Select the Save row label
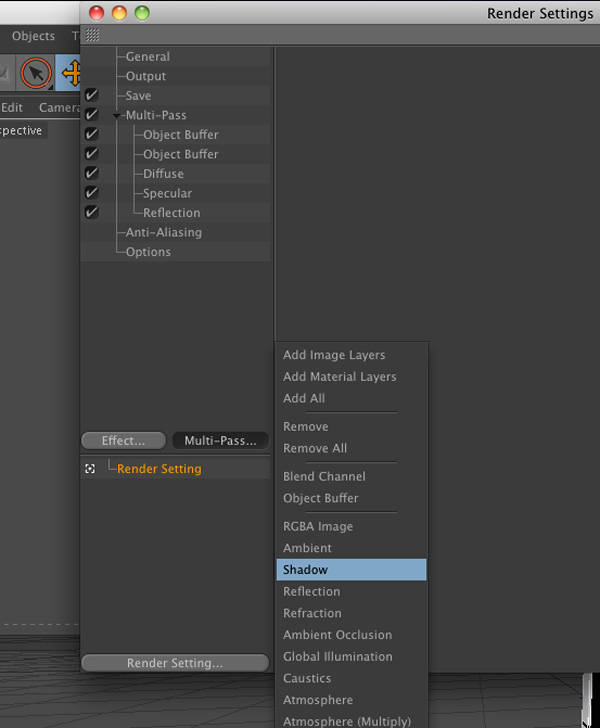 [x=138, y=96]
